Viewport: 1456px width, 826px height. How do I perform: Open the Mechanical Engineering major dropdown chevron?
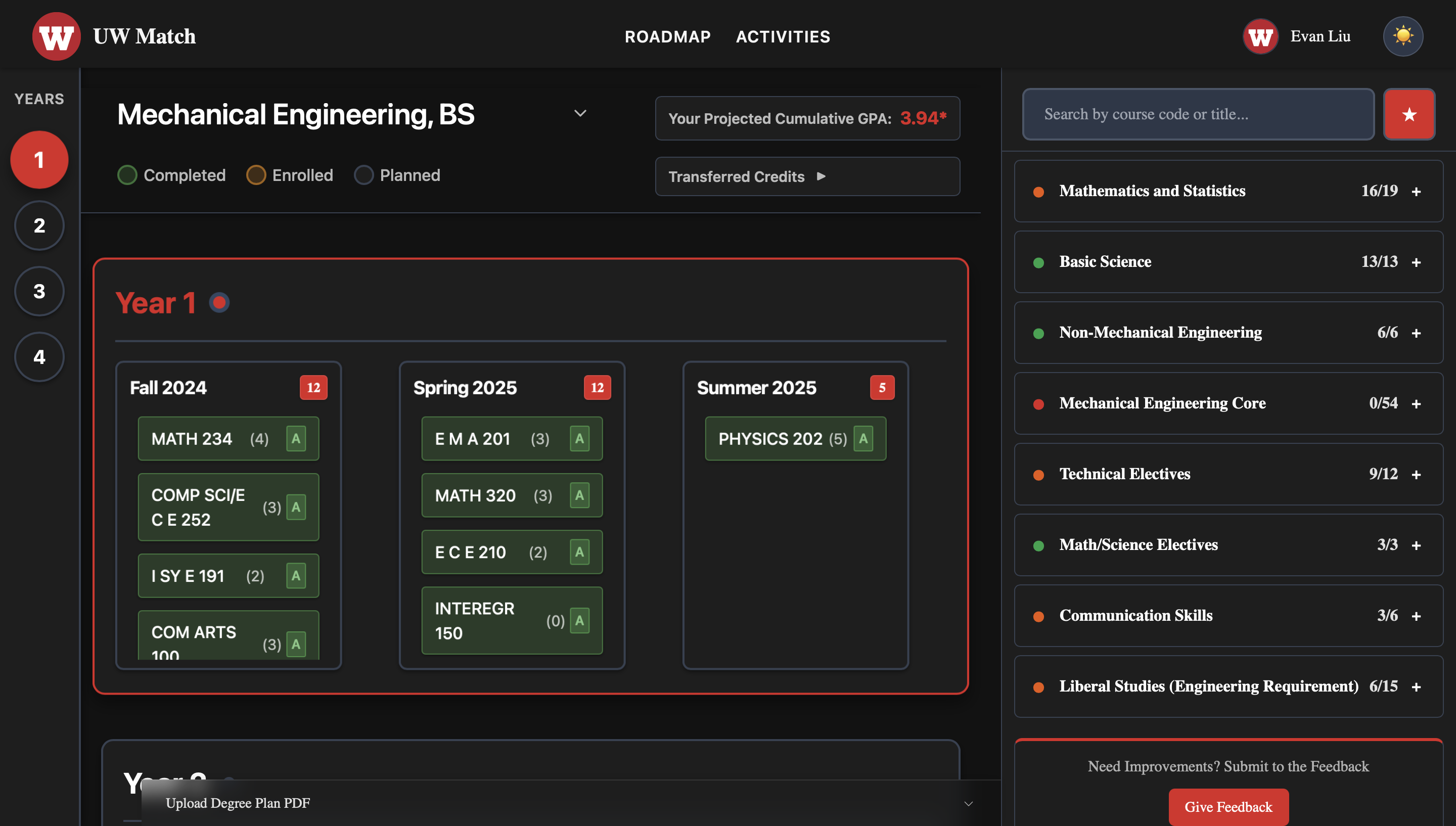(x=580, y=113)
